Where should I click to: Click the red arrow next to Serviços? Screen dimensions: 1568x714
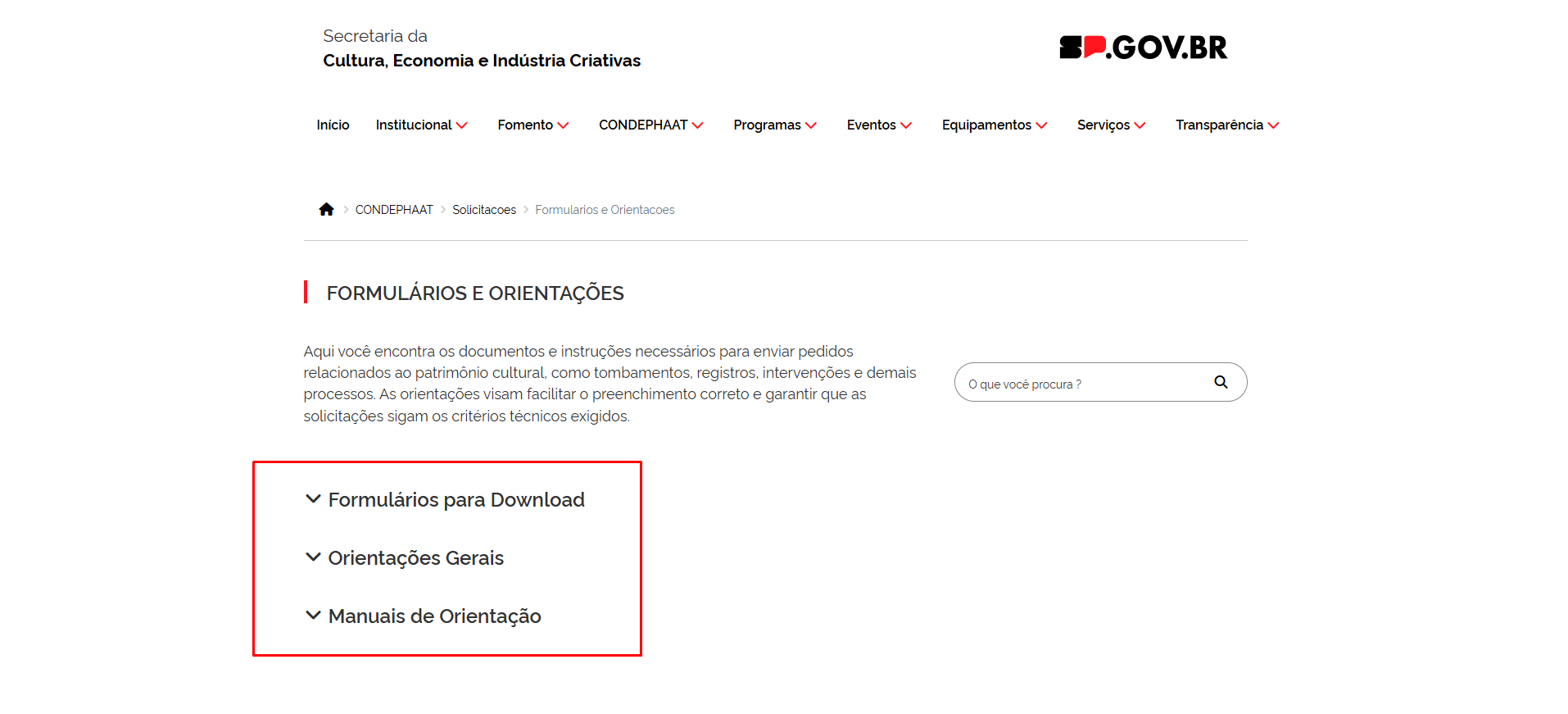point(1140,125)
